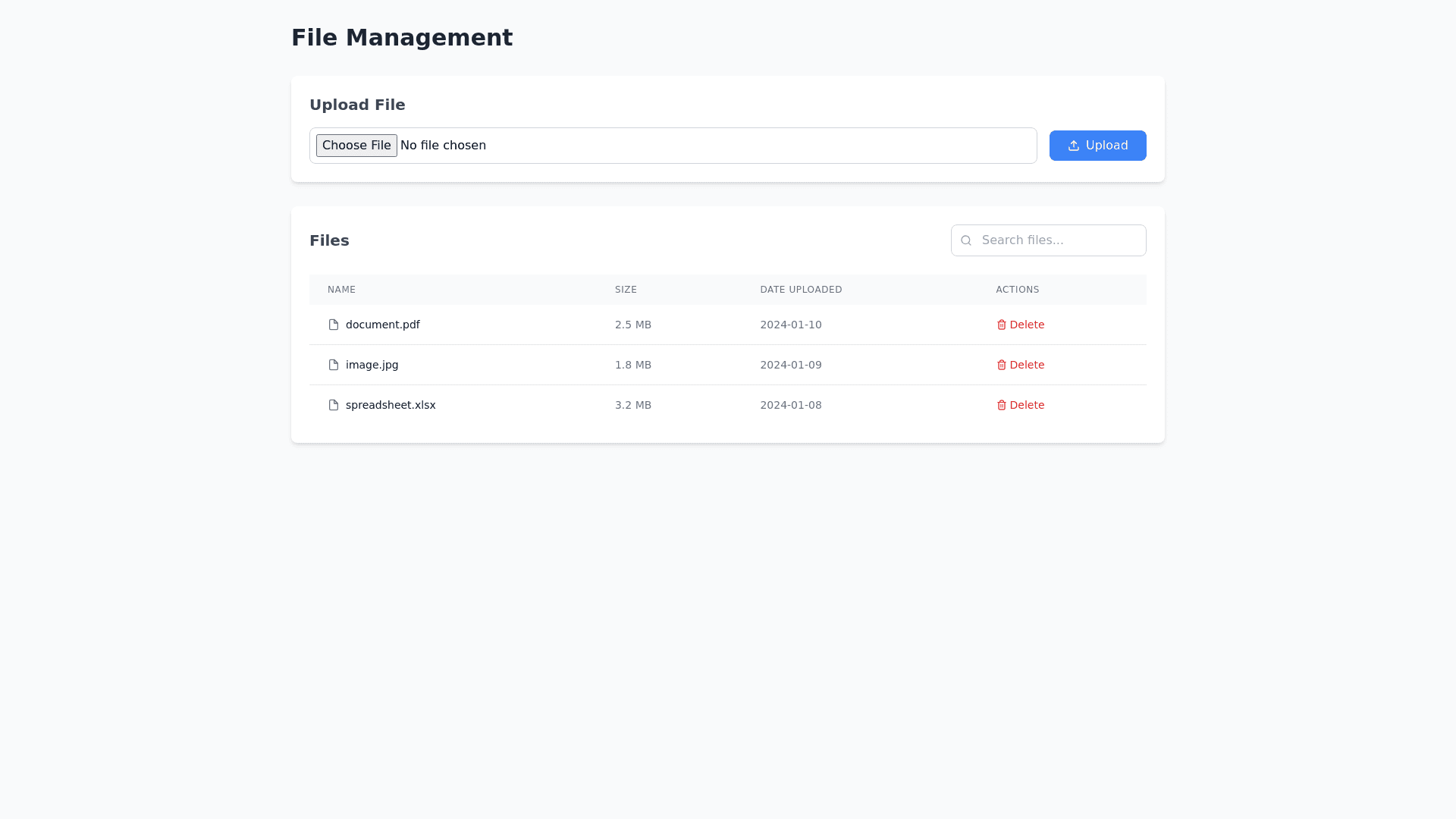Screen dimensions: 1456x819
Task: Click the Date Uploaded column header
Action: (x=801, y=290)
